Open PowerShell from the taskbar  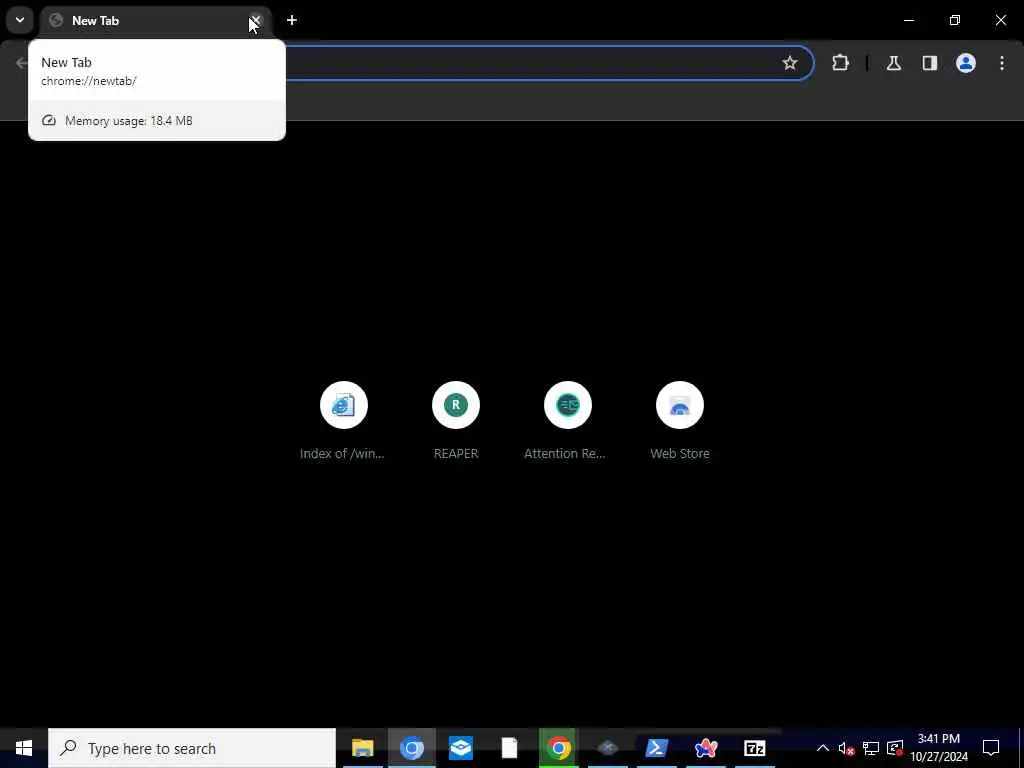(656, 748)
